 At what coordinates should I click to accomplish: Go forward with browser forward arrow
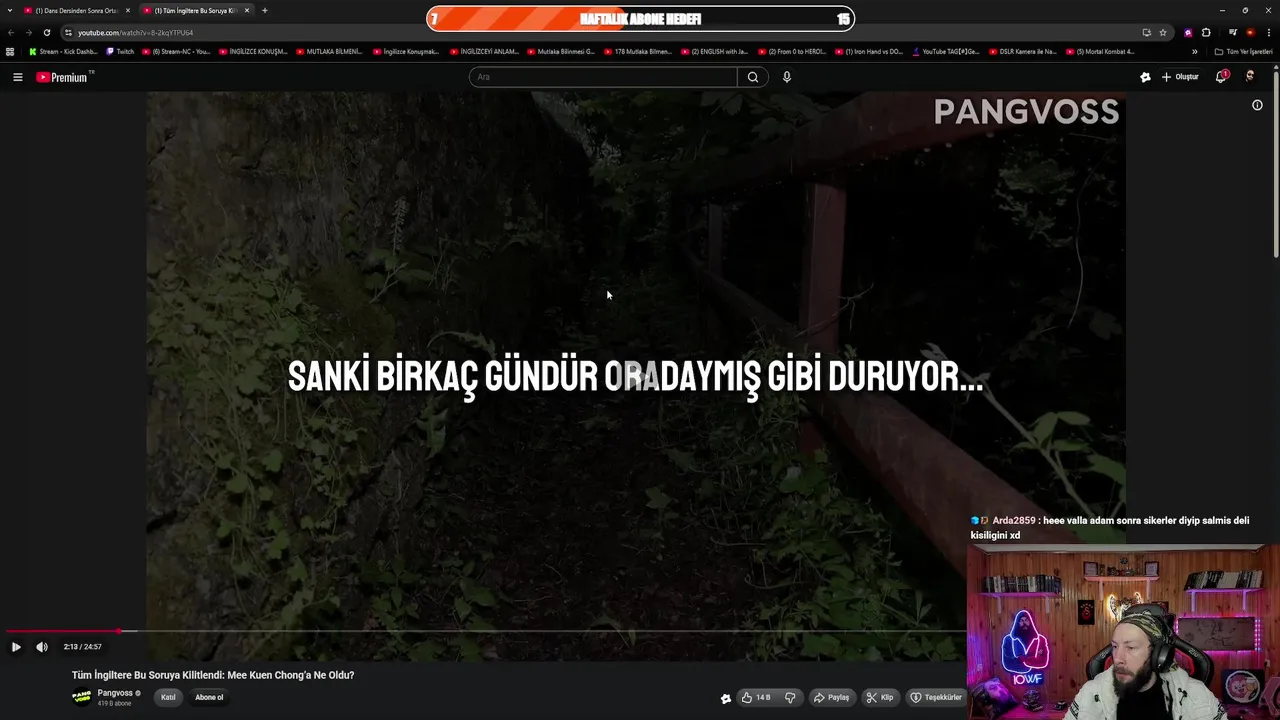coord(28,32)
